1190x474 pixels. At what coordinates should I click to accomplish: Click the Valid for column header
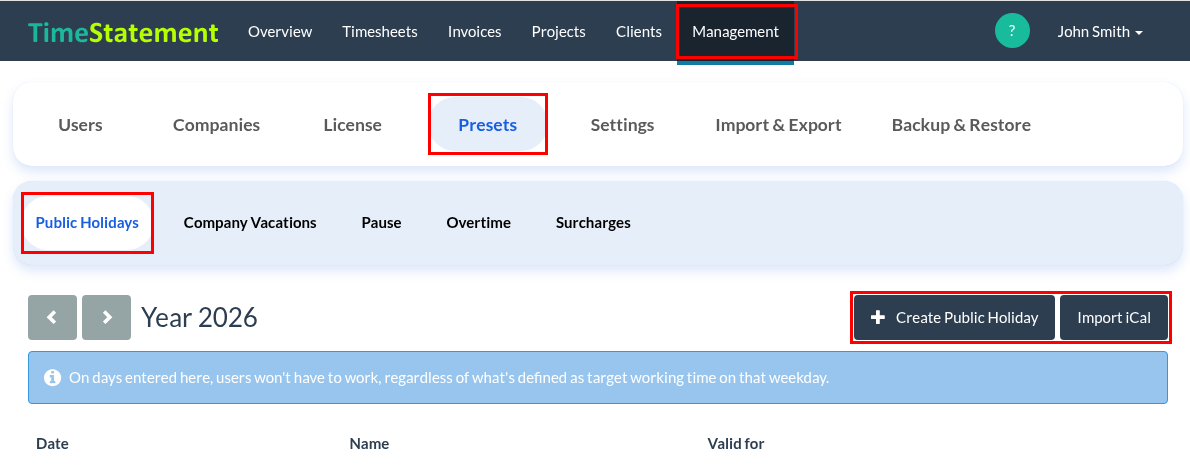tap(735, 444)
